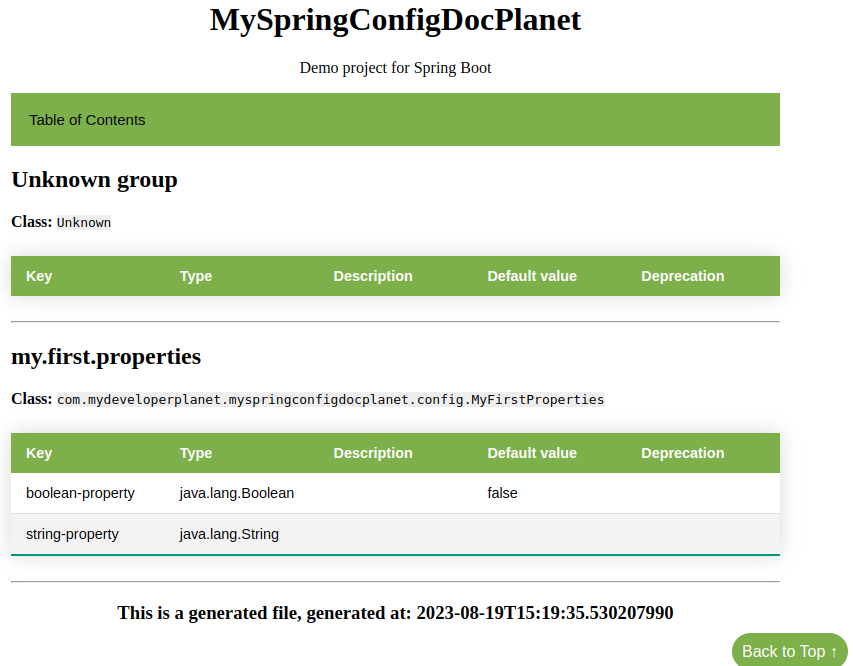Select the MySpringConfigDocPlanet page title

tap(395, 20)
